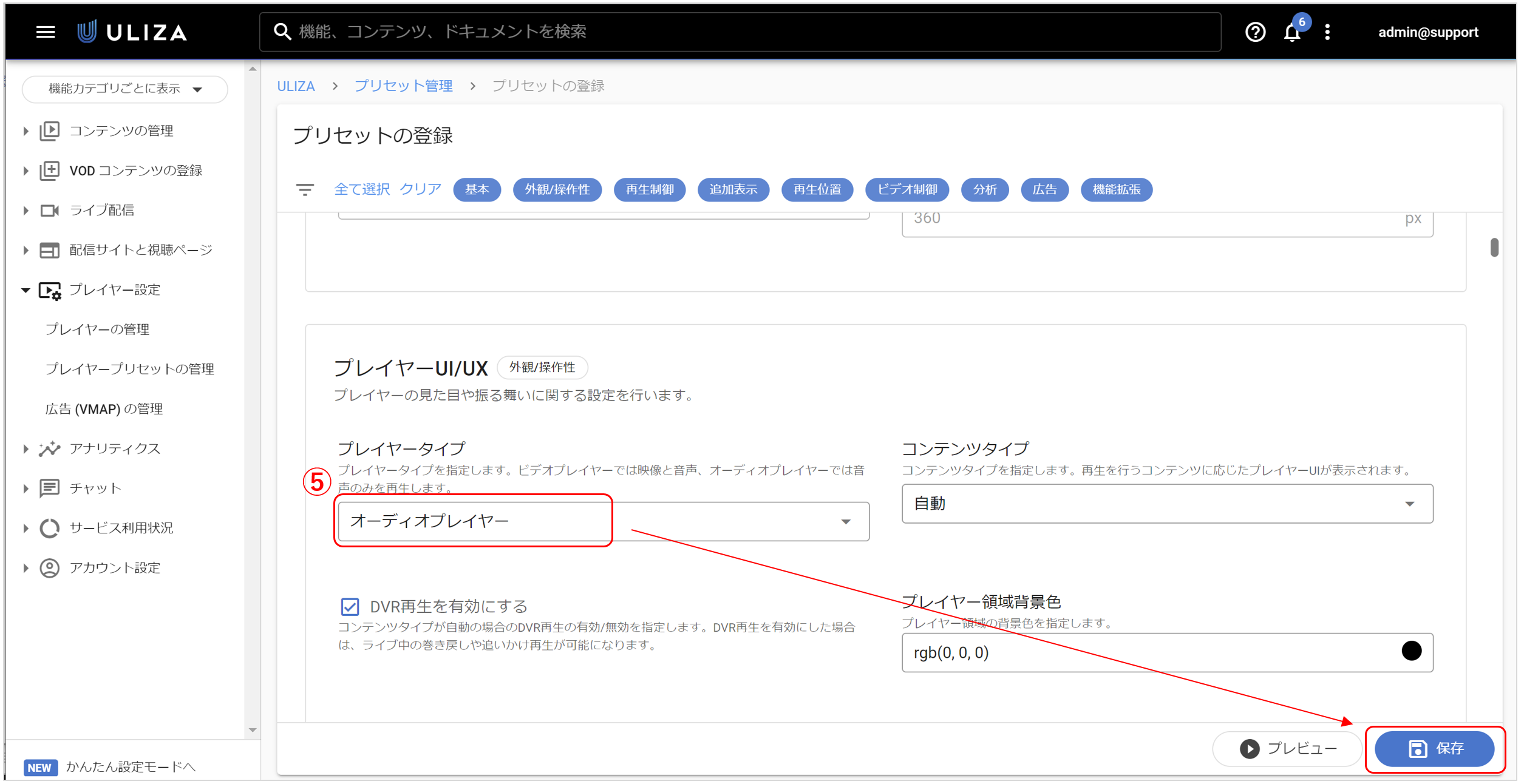Screen dimensions: 1524x784
Task: Click the クリア link
Action: click(x=420, y=189)
